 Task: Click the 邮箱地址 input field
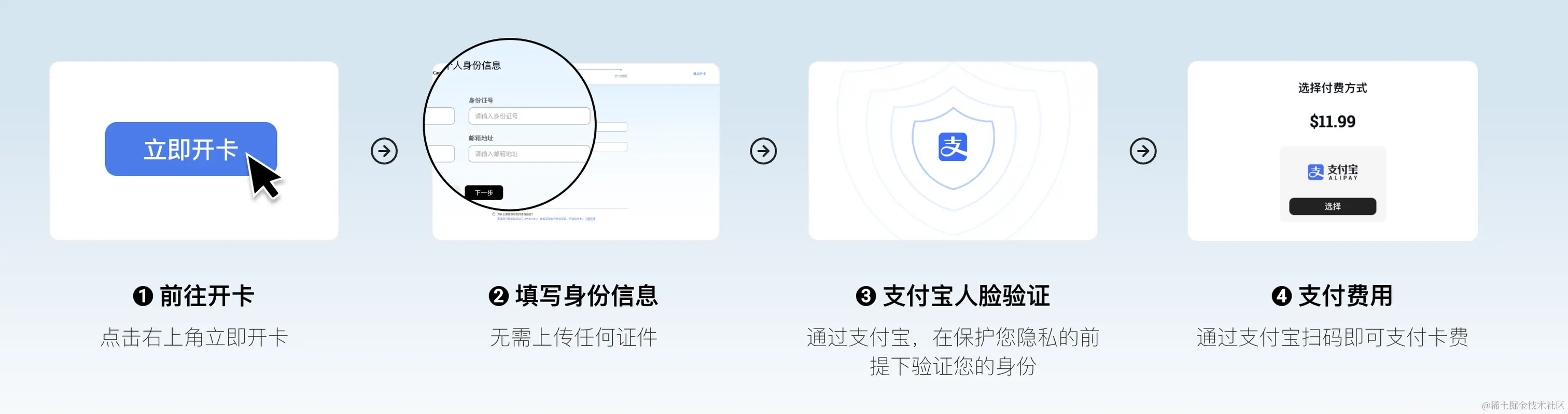[529, 154]
